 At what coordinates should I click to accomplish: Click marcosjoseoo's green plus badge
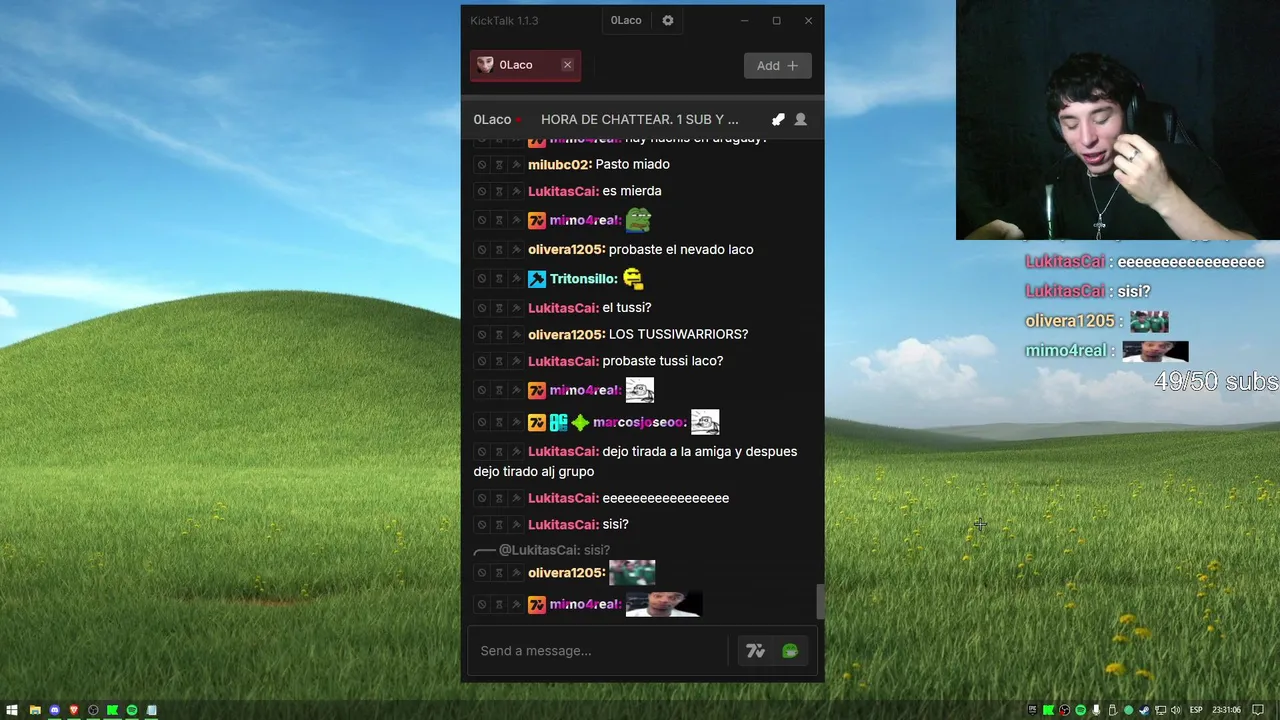tap(580, 423)
